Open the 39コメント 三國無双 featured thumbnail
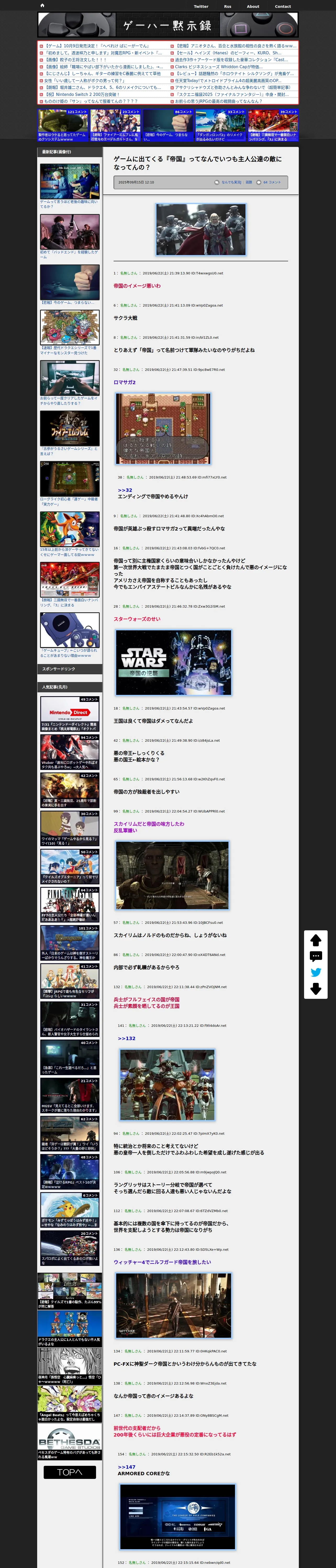This screenshot has width=336, height=1568. 273,125
